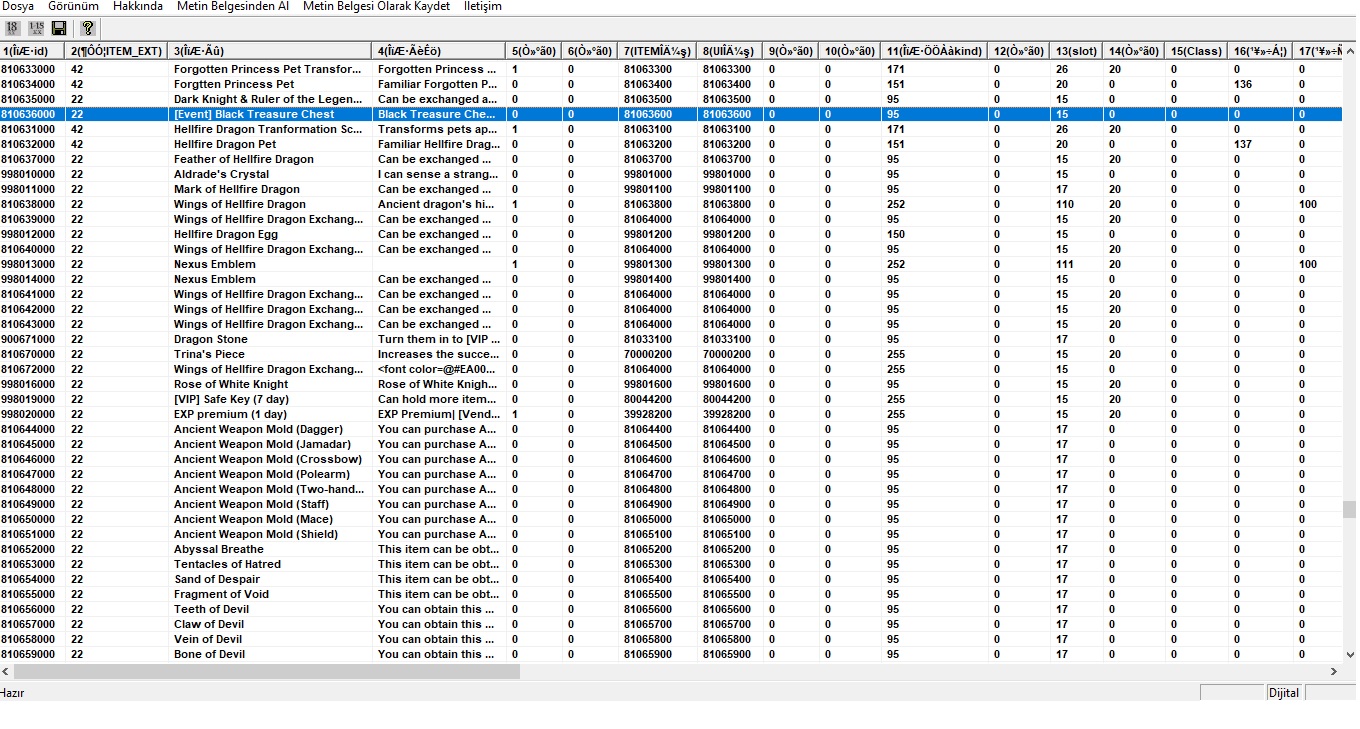
Task: Click '<font color=@#EA00...' description cell
Action: [x=437, y=369]
